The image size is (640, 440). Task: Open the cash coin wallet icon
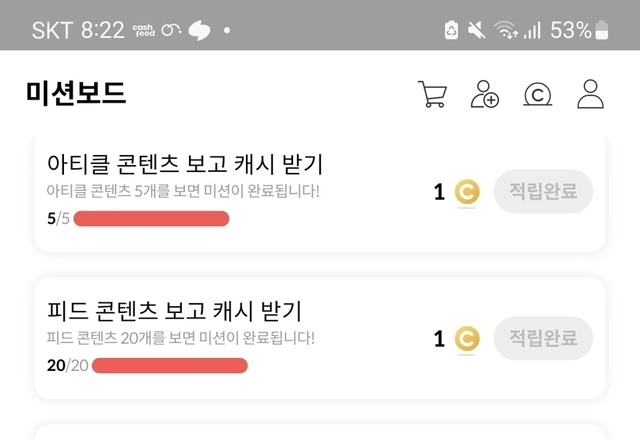tap(538, 94)
